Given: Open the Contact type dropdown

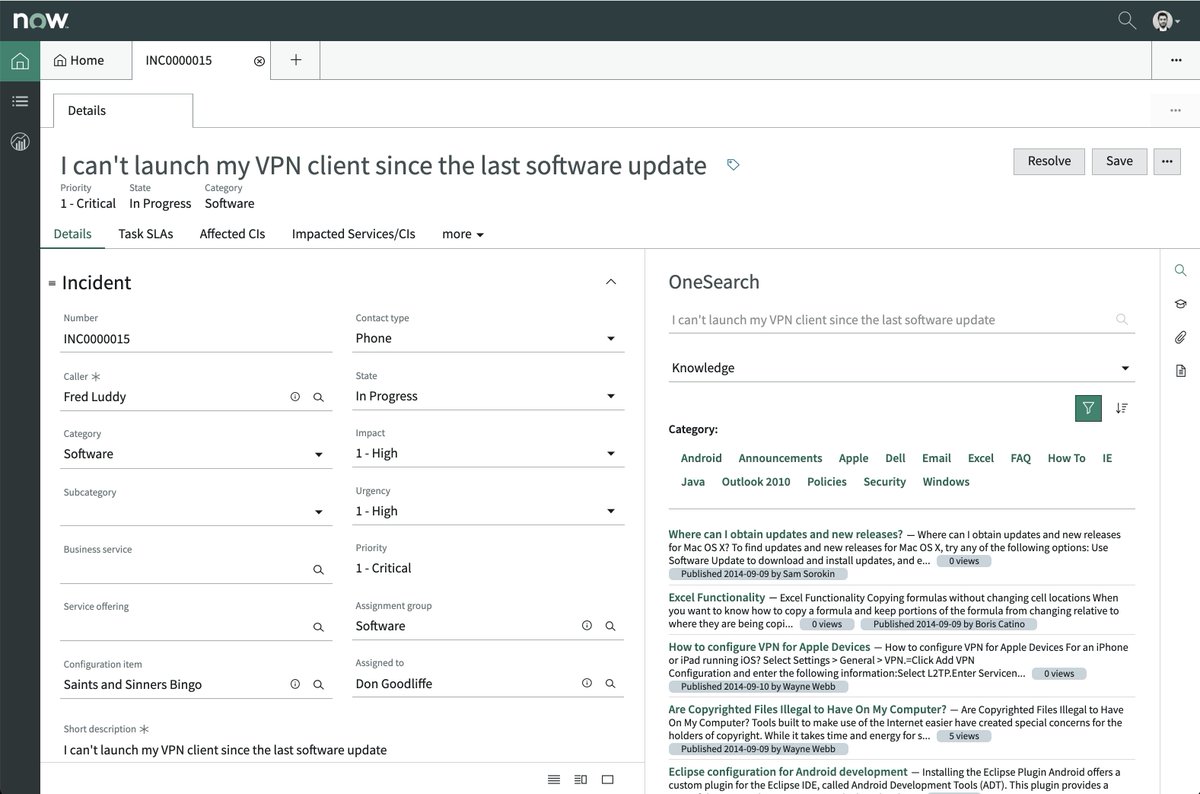Looking at the screenshot, I should pos(489,339).
